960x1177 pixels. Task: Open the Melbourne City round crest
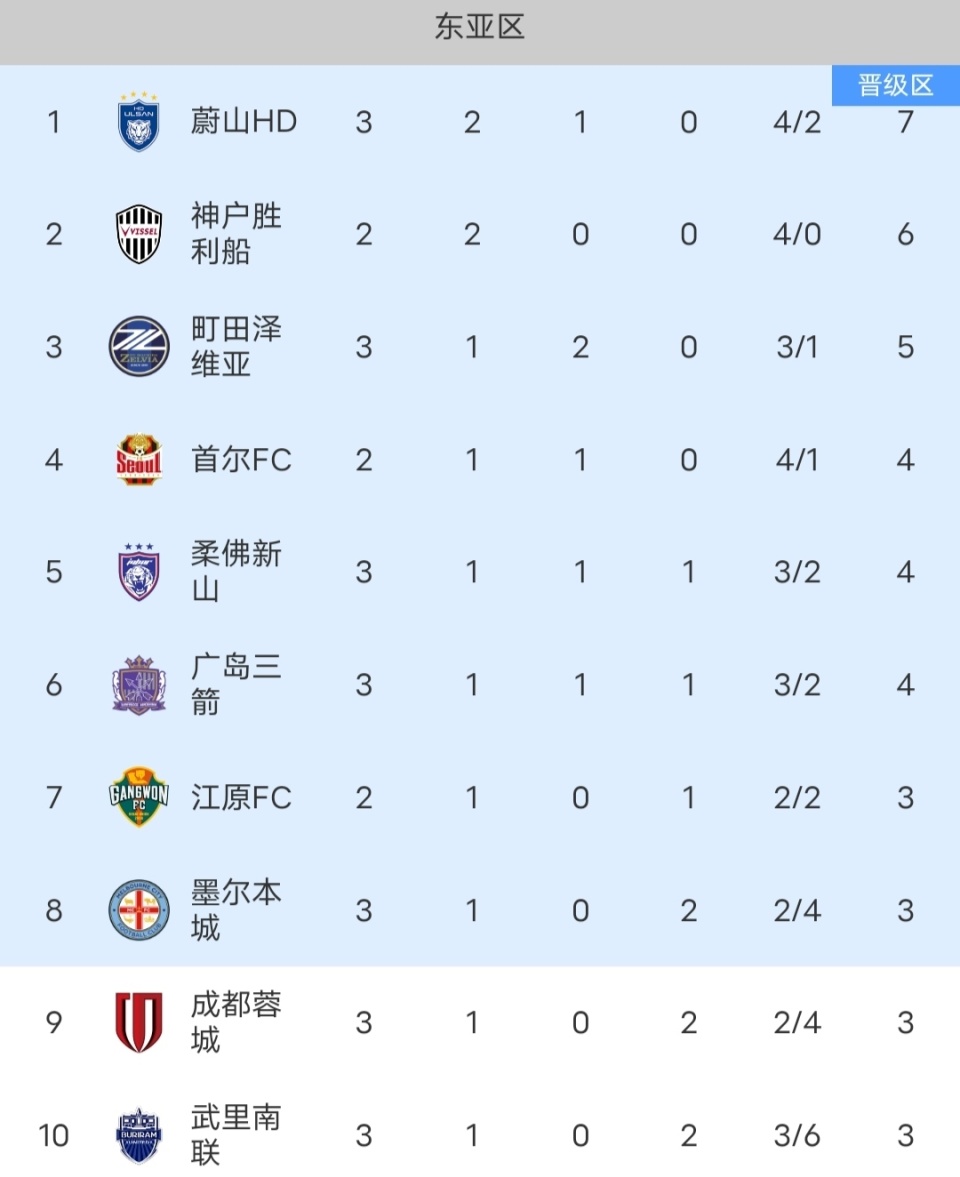click(138, 910)
